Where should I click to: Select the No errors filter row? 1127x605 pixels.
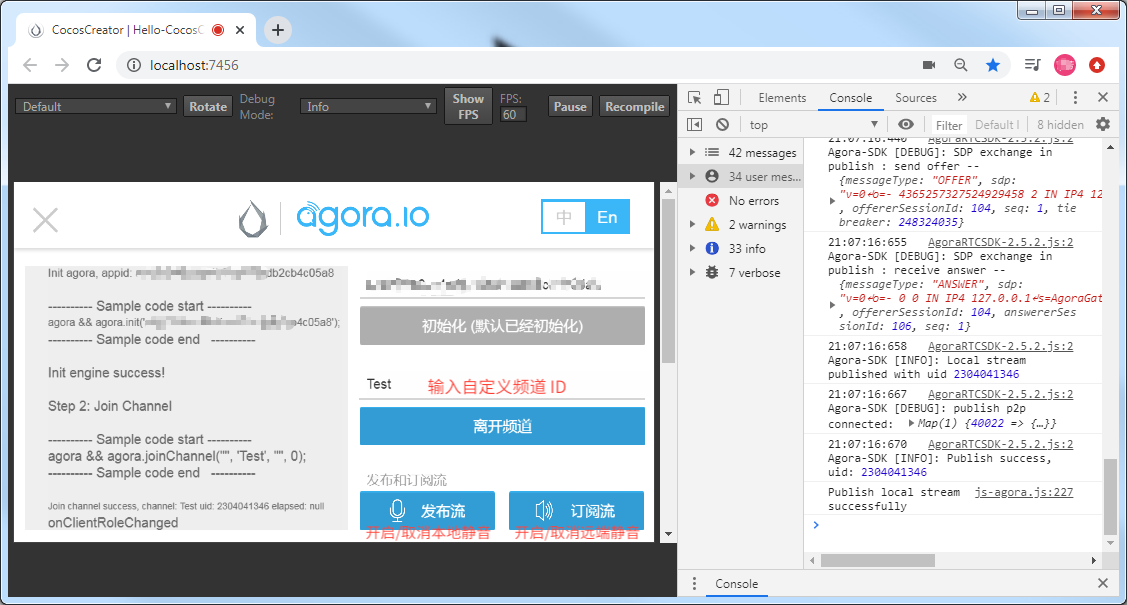pos(741,200)
